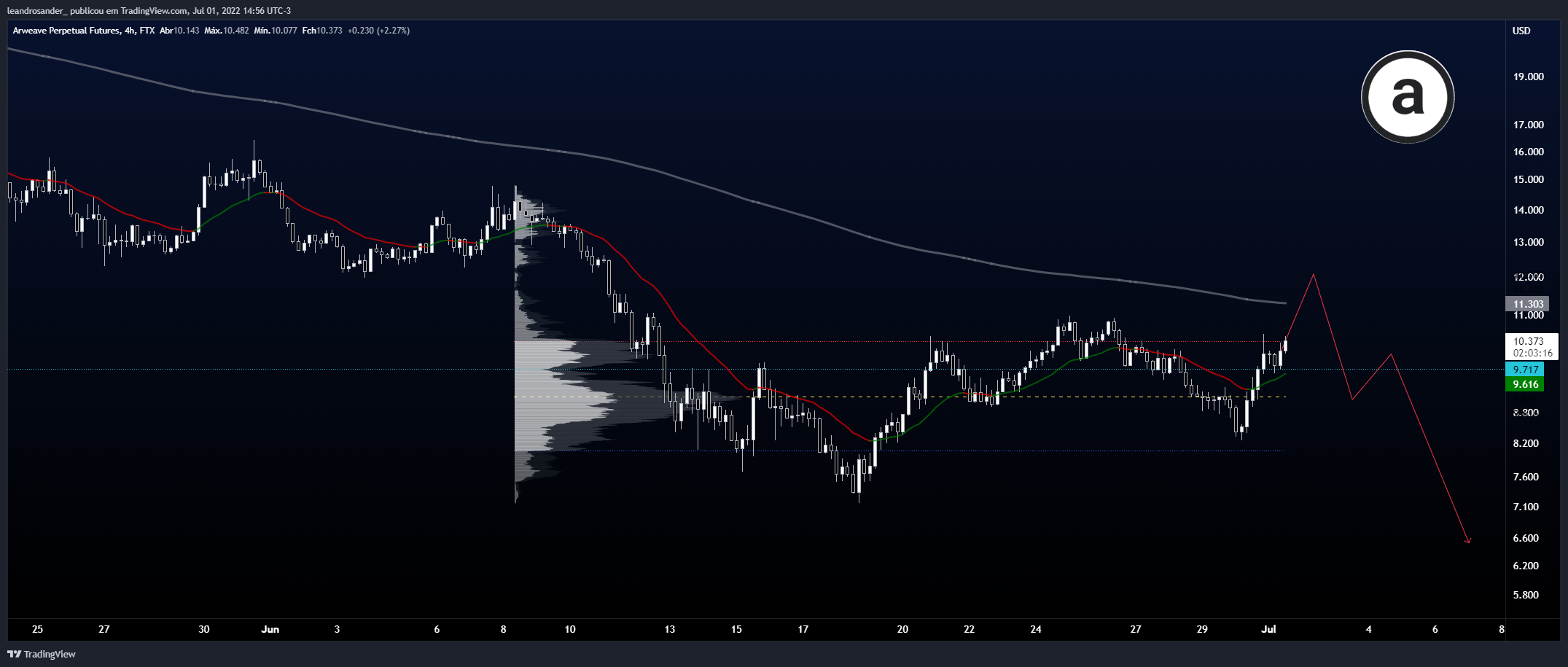Click the 6.200 price axis label

(x=1526, y=566)
